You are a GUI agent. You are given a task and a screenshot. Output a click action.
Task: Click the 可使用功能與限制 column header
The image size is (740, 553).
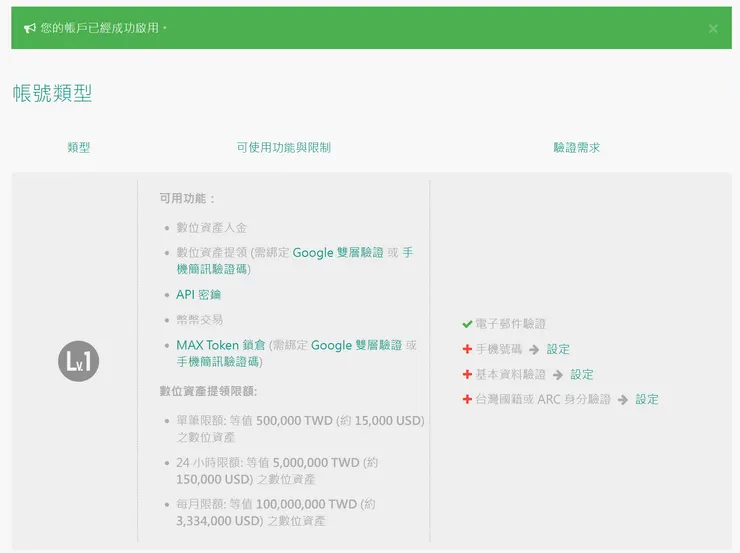(284, 147)
